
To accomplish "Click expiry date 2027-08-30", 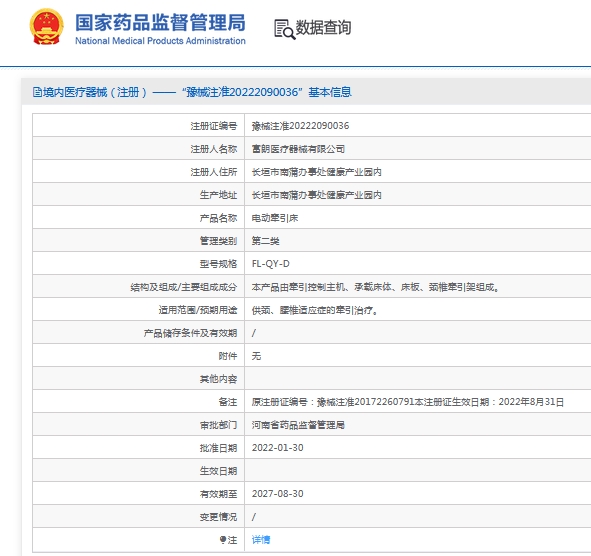I will (277, 494).
